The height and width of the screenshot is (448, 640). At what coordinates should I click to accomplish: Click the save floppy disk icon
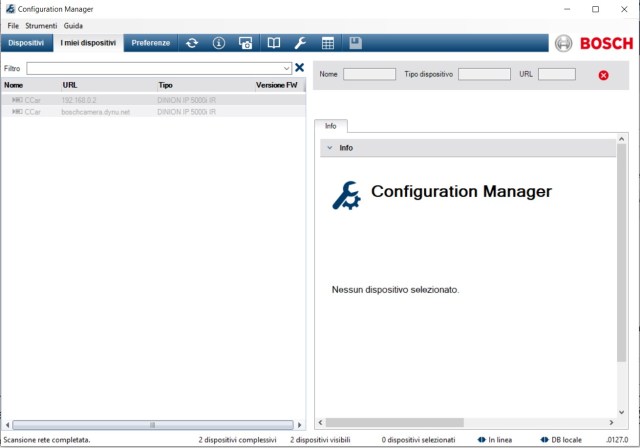click(x=355, y=43)
